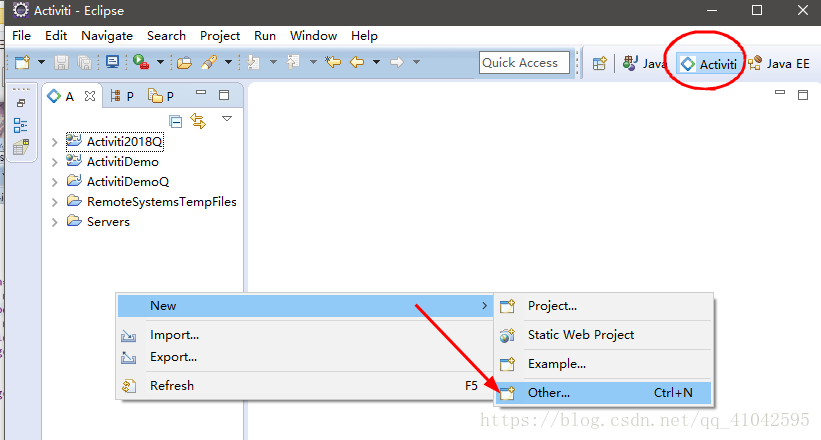This screenshot has height=440, width=821.
Task: Open the Edit menu
Action: (56, 36)
